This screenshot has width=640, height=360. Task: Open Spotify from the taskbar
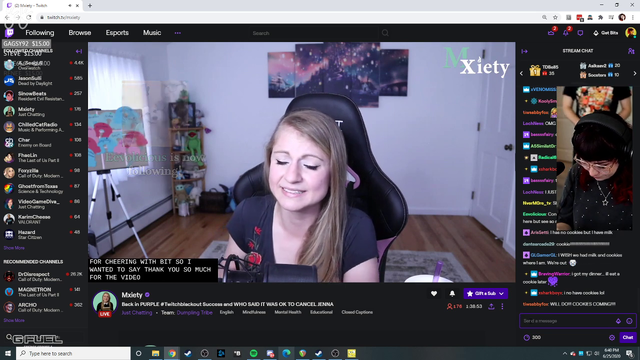253,353
